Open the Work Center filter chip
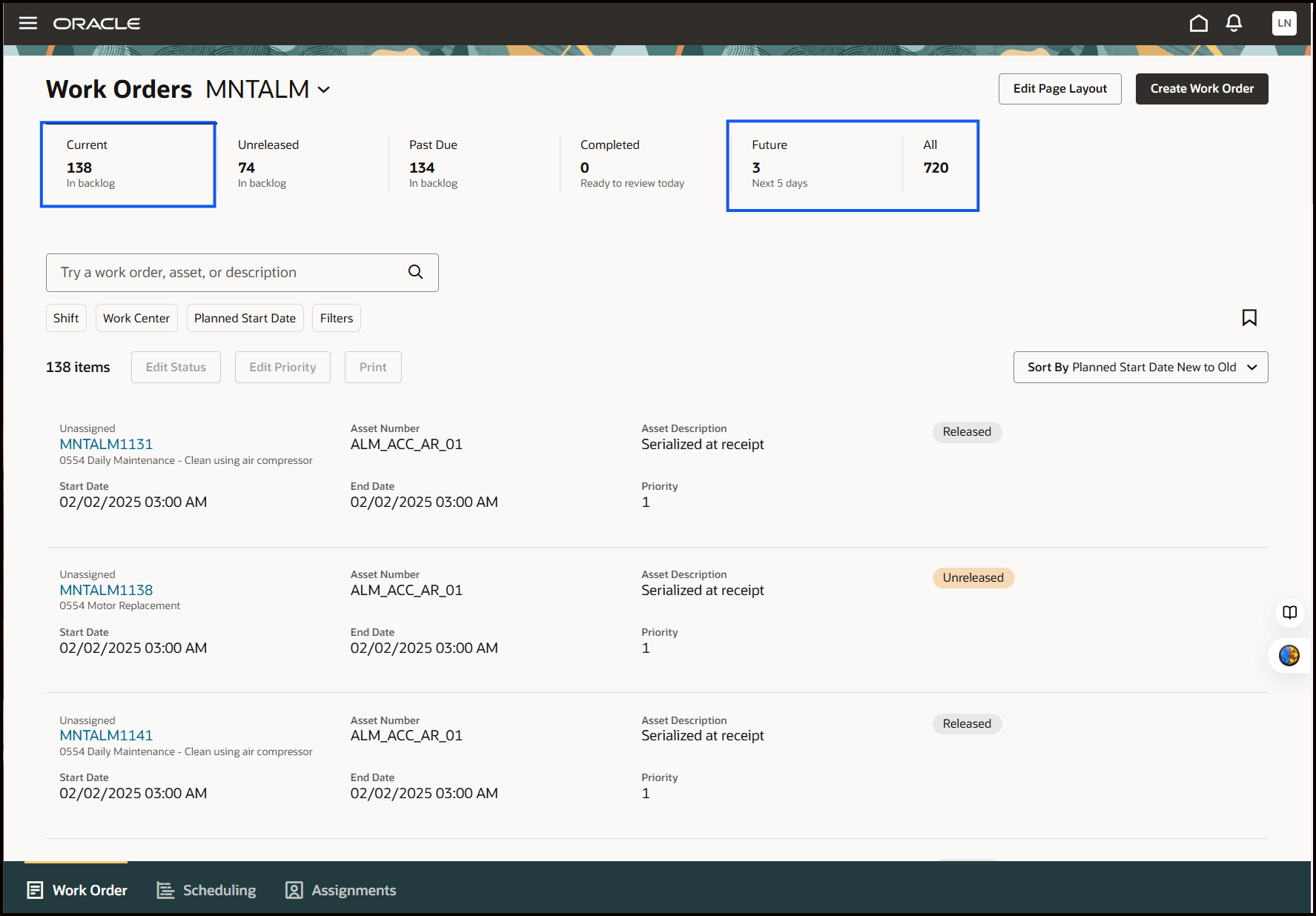 (136, 318)
